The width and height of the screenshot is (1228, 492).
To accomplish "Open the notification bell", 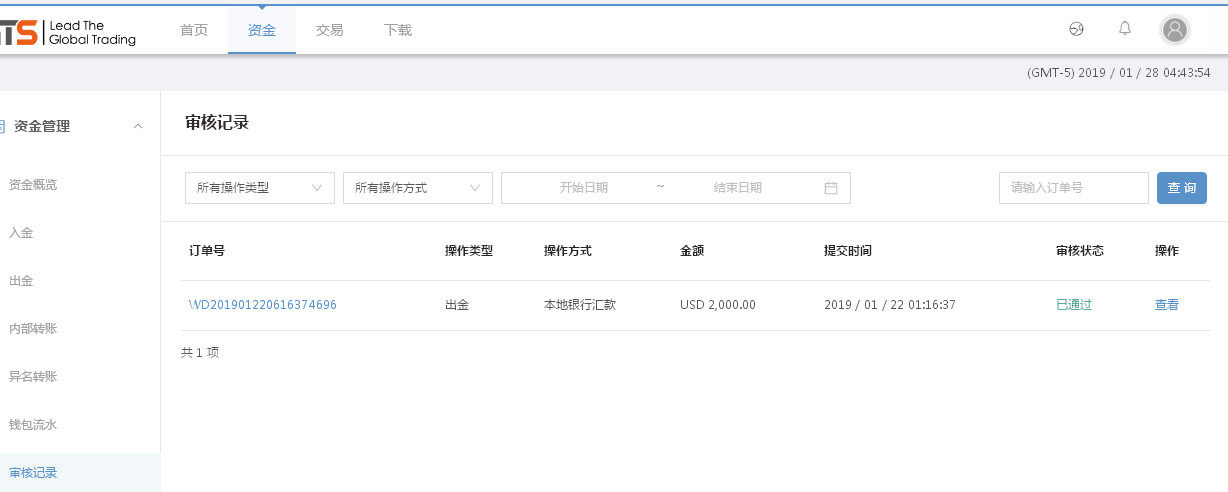I will [1124, 29].
